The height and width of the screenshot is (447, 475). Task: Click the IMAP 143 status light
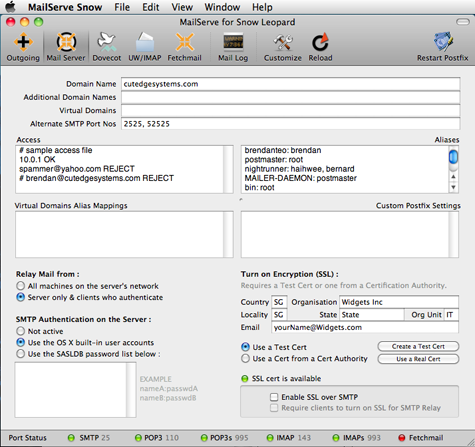point(270,438)
